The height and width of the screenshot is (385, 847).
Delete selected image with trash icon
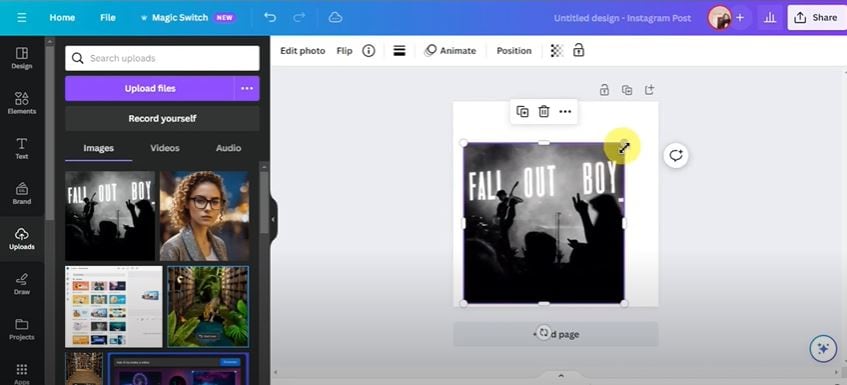pos(544,111)
